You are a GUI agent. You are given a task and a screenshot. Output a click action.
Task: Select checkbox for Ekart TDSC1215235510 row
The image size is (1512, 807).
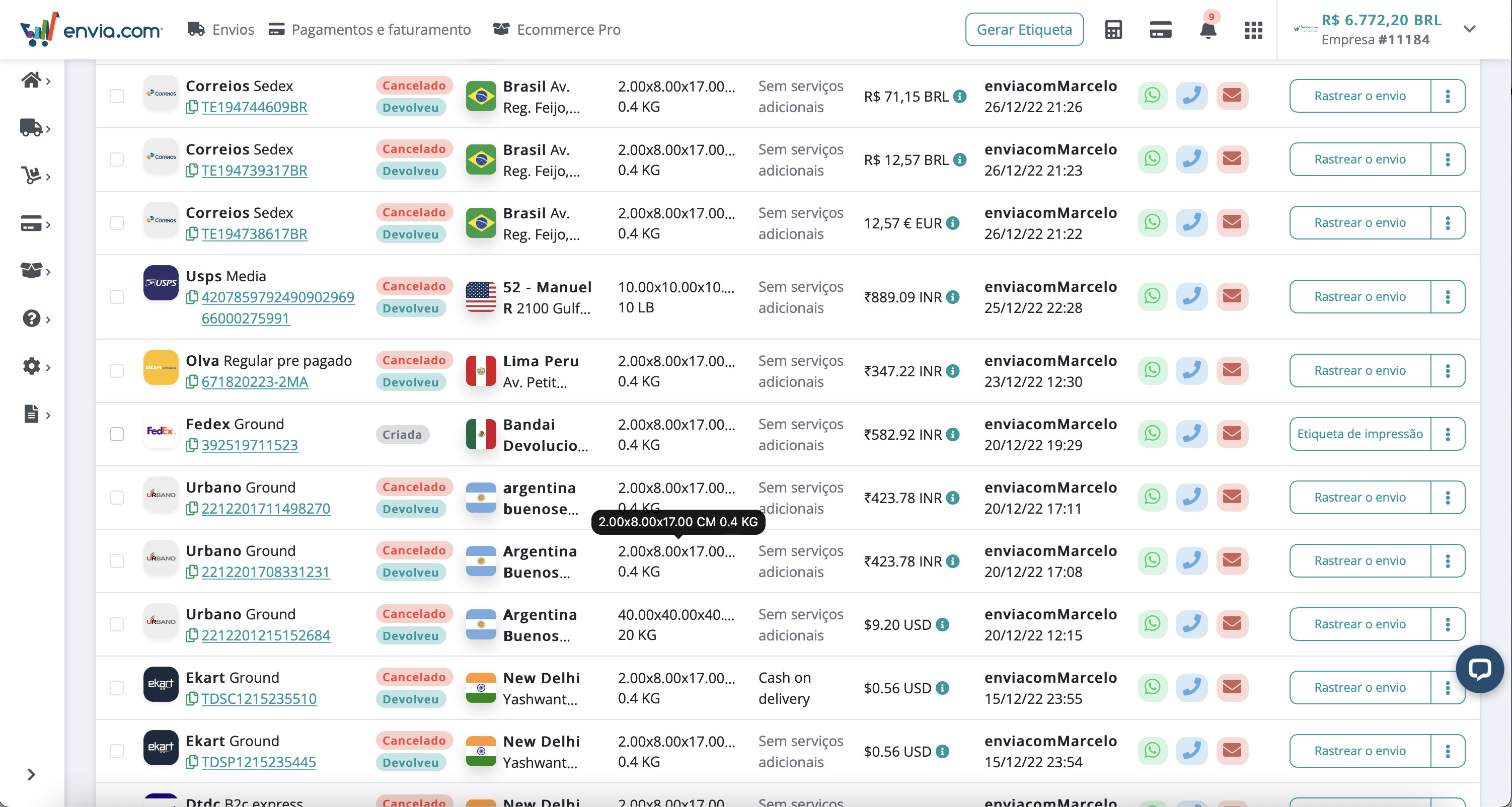tap(117, 687)
